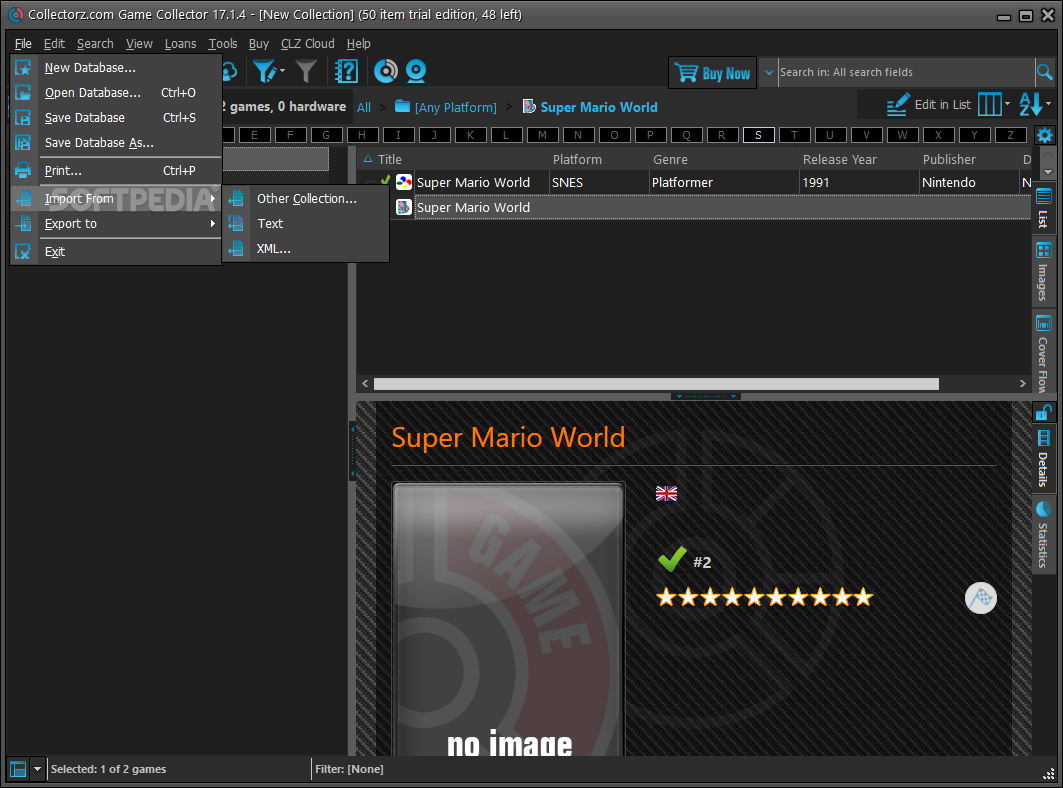Click the disc barcode scanner toolbar icon
The image size is (1063, 788).
tap(386, 71)
